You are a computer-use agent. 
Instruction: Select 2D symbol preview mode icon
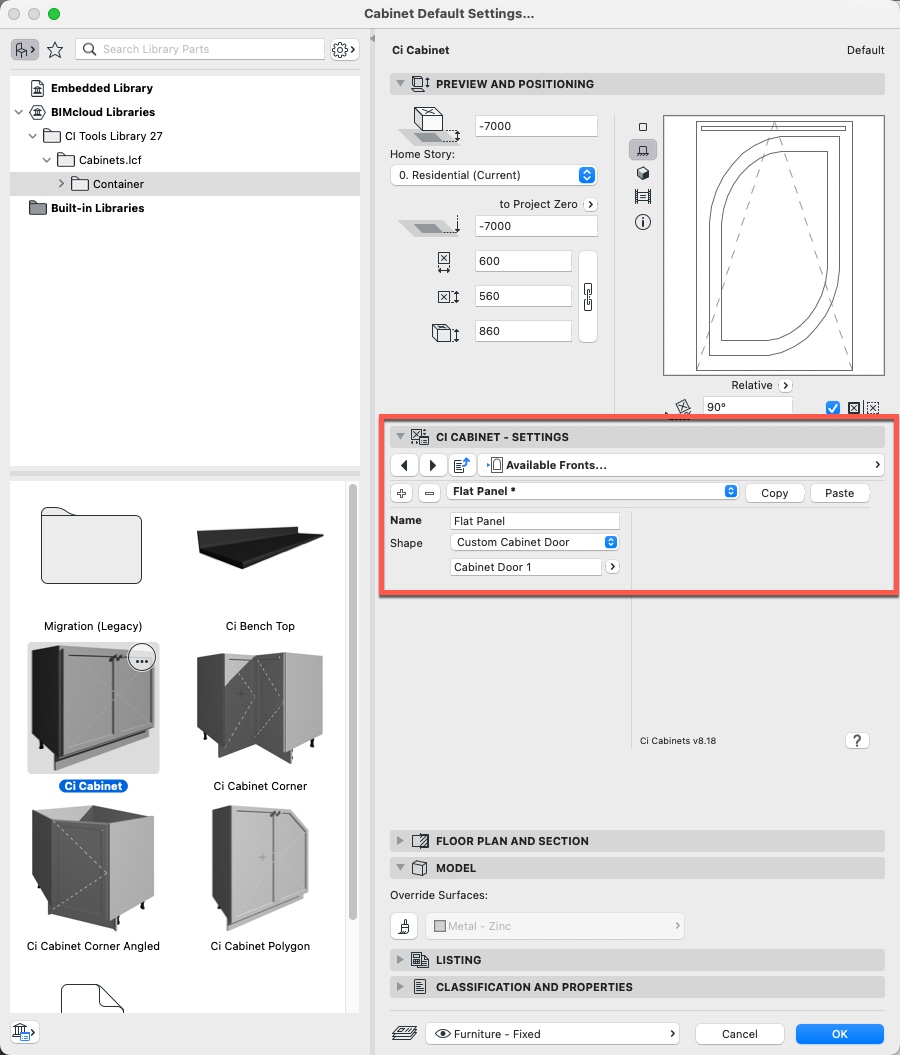tap(642, 126)
